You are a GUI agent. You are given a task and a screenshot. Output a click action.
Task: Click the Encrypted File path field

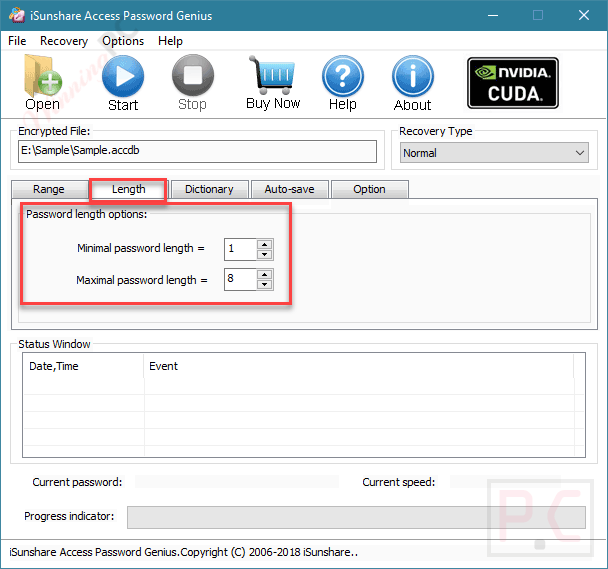[x=197, y=151]
